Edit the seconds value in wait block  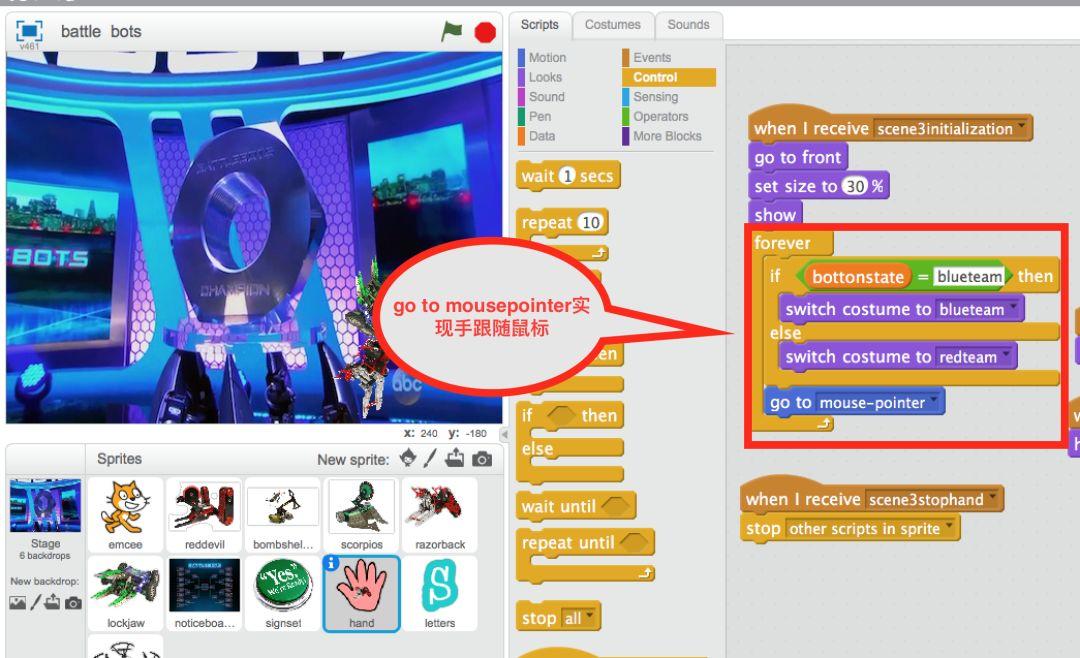567,176
